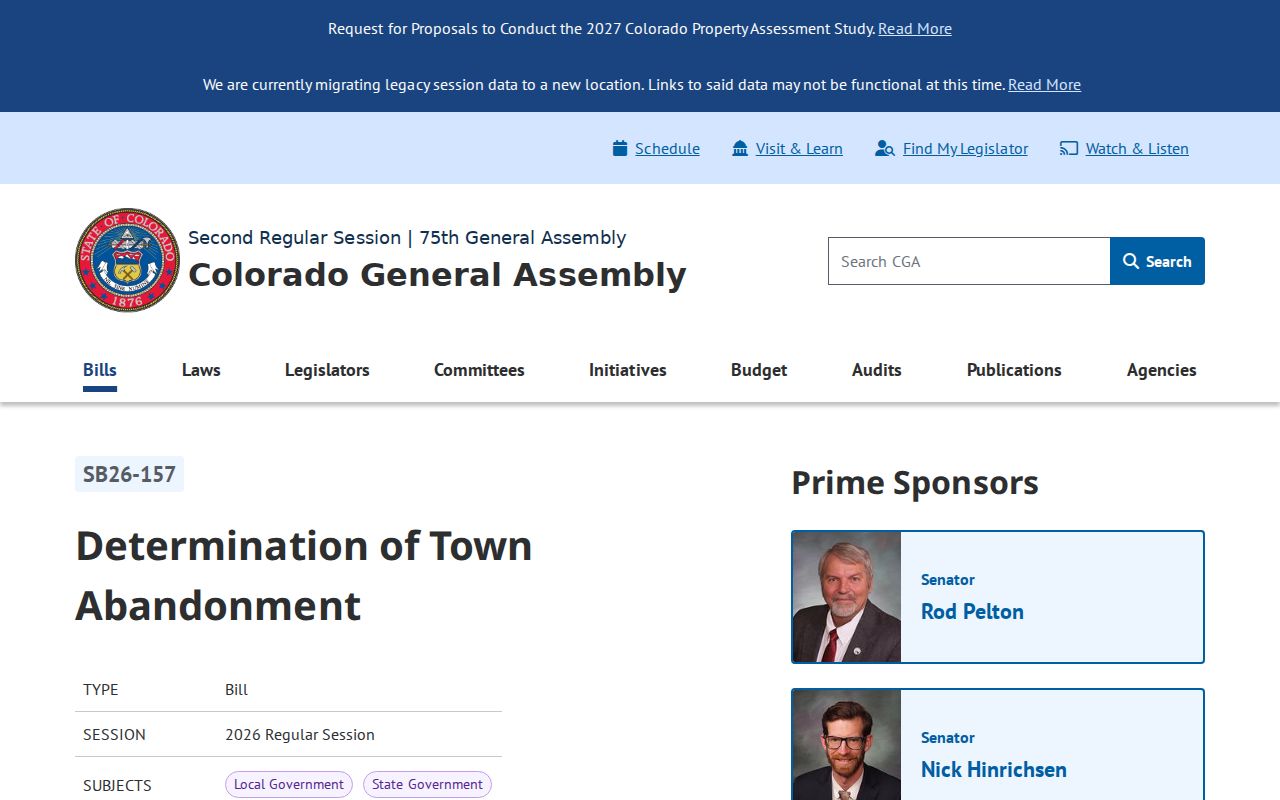Read More about Property Assessment Study proposals
The height and width of the screenshot is (800, 1280).
tap(915, 28)
